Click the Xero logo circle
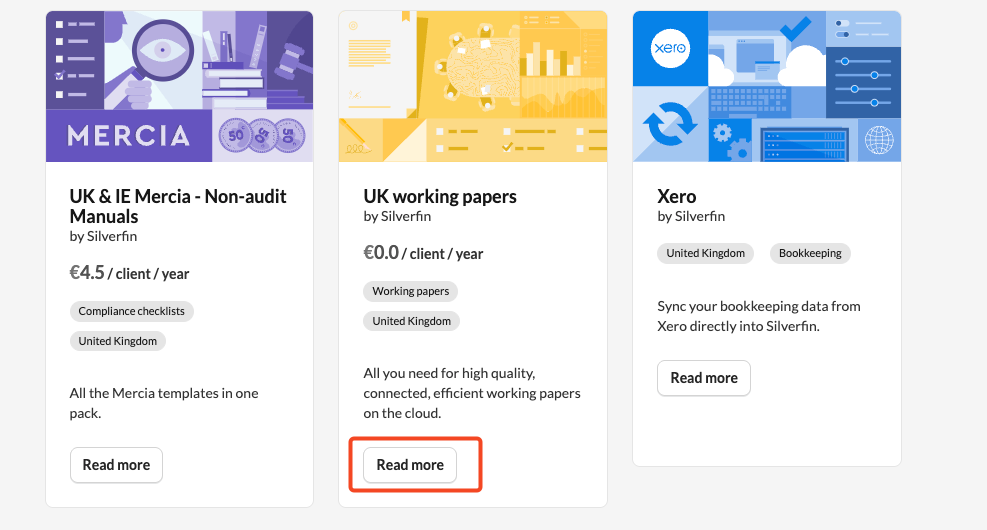 coord(670,48)
